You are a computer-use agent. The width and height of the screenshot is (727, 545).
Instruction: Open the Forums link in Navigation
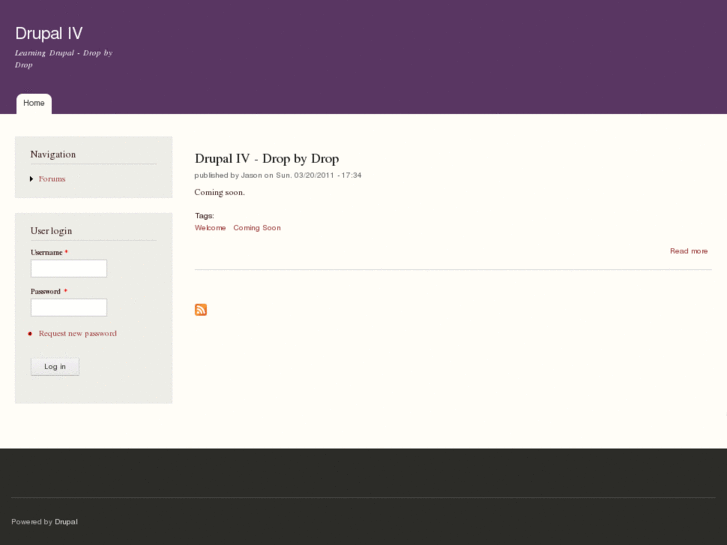52,179
